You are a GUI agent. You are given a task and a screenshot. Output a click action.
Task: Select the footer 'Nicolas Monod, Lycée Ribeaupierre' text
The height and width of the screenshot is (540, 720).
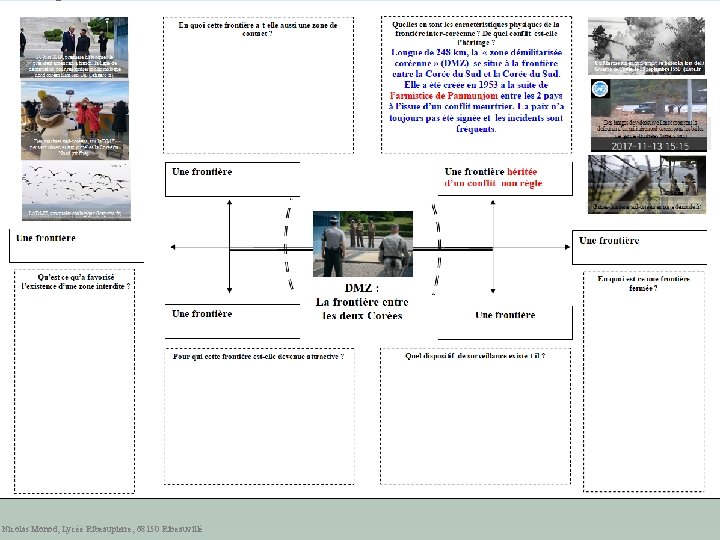(x=101, y=529)
